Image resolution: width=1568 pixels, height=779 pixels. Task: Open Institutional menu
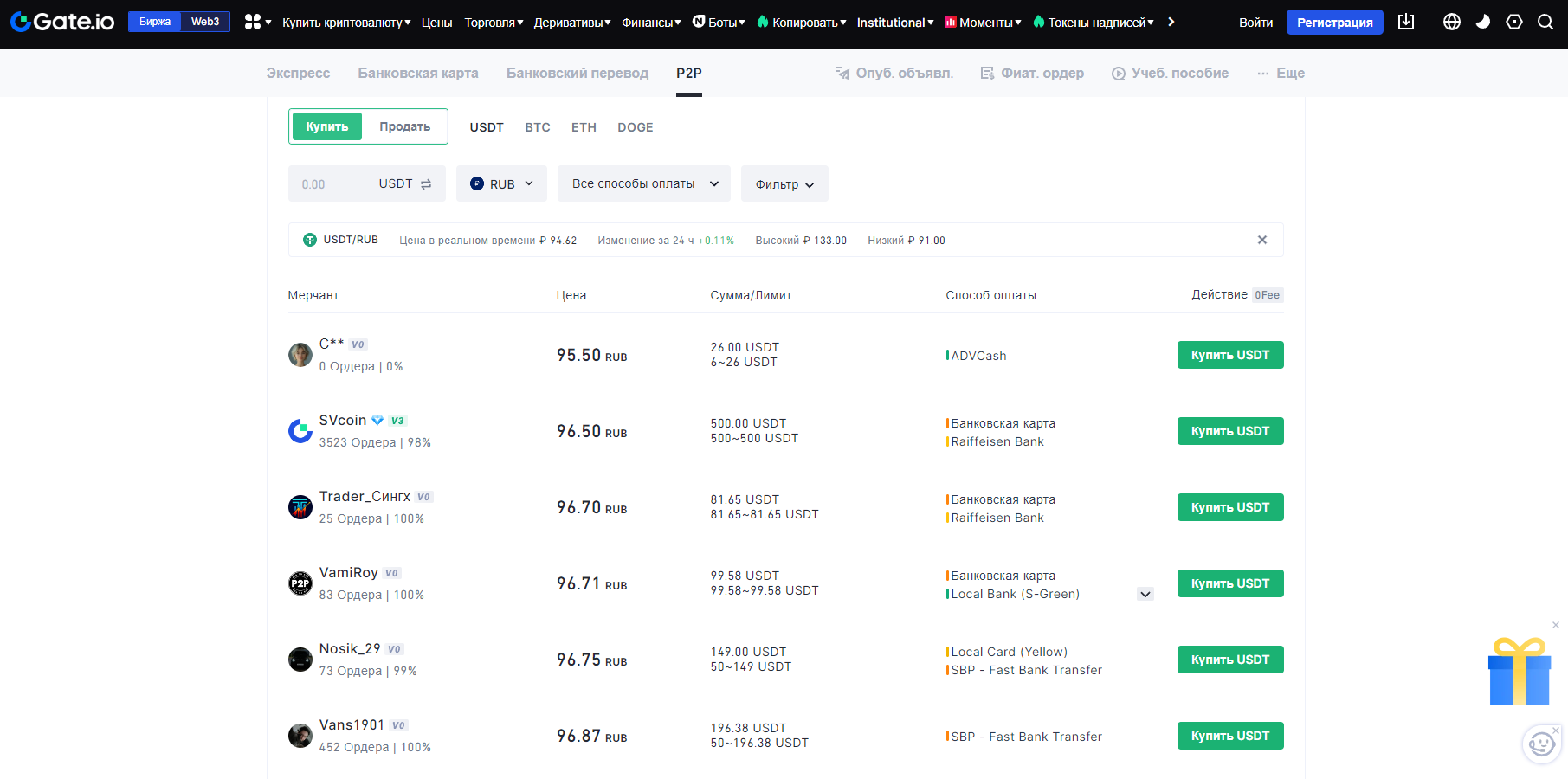pos(895,23)
